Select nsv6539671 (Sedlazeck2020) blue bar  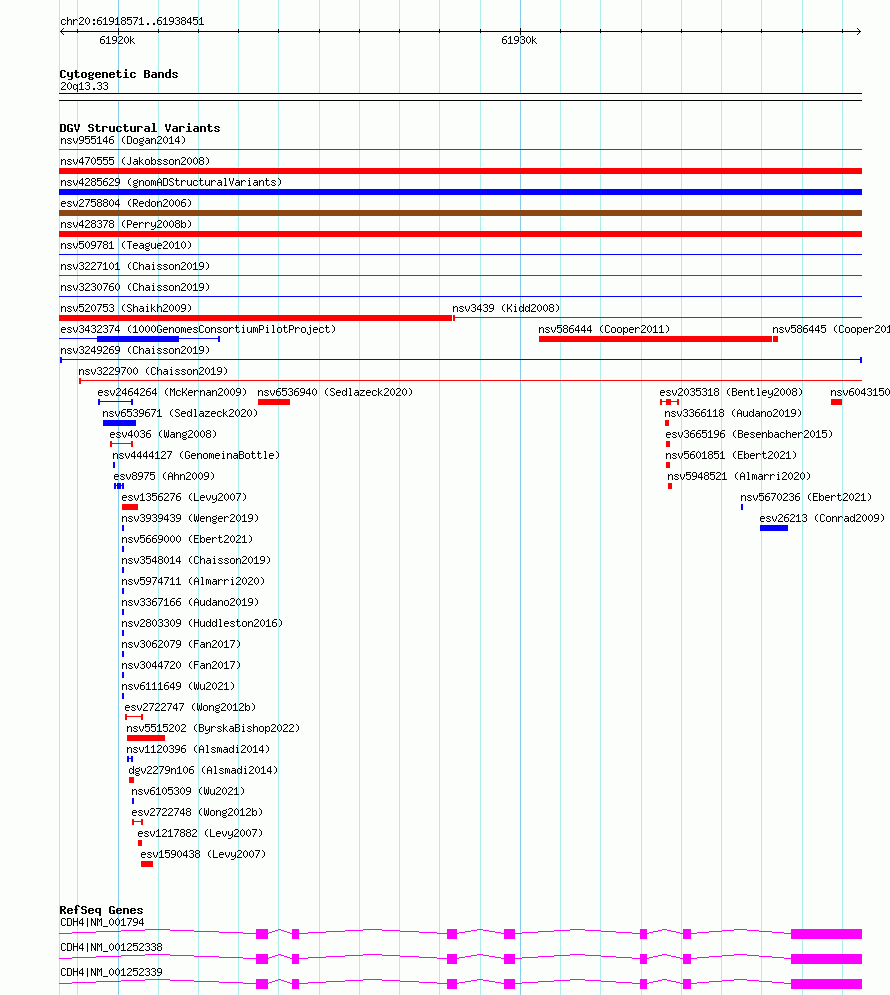click(x=119, y=423)
